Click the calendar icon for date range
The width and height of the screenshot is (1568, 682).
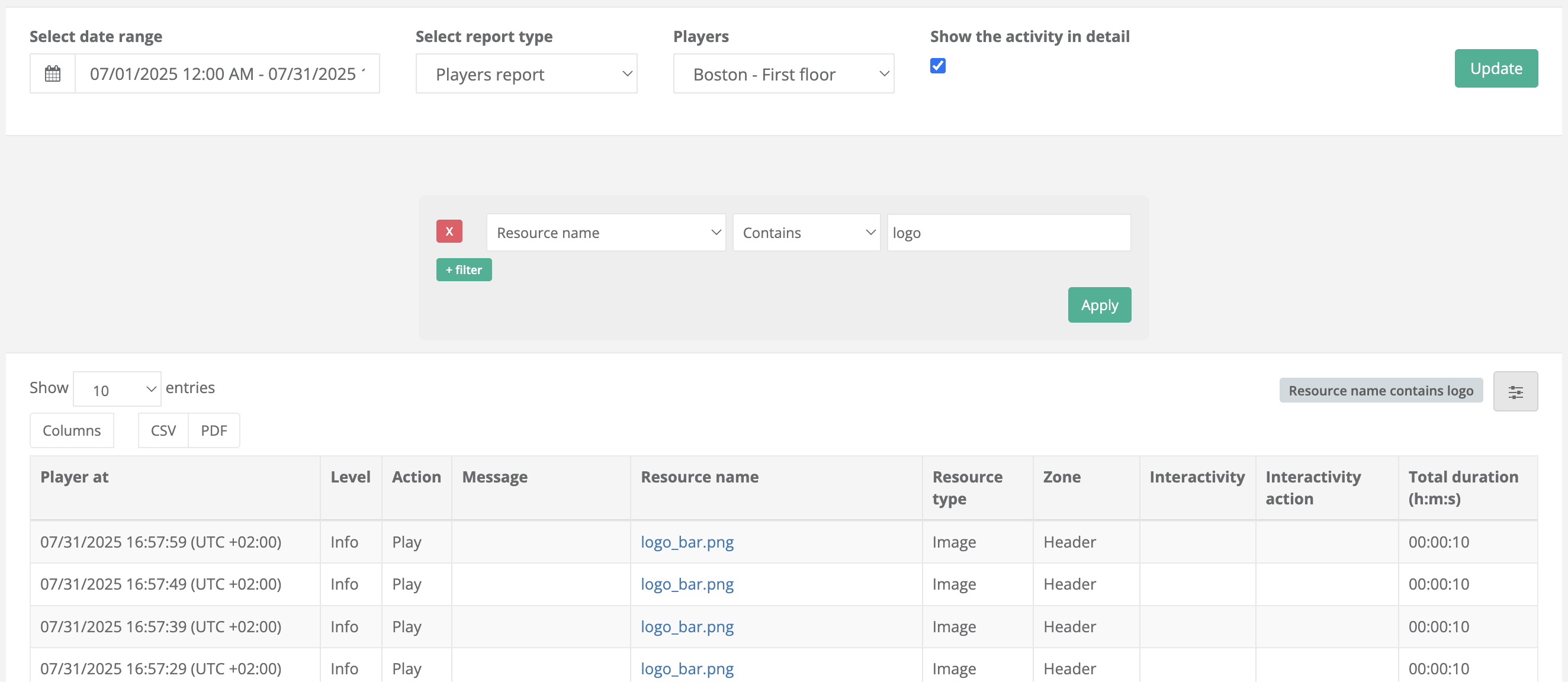click(52, 73)
